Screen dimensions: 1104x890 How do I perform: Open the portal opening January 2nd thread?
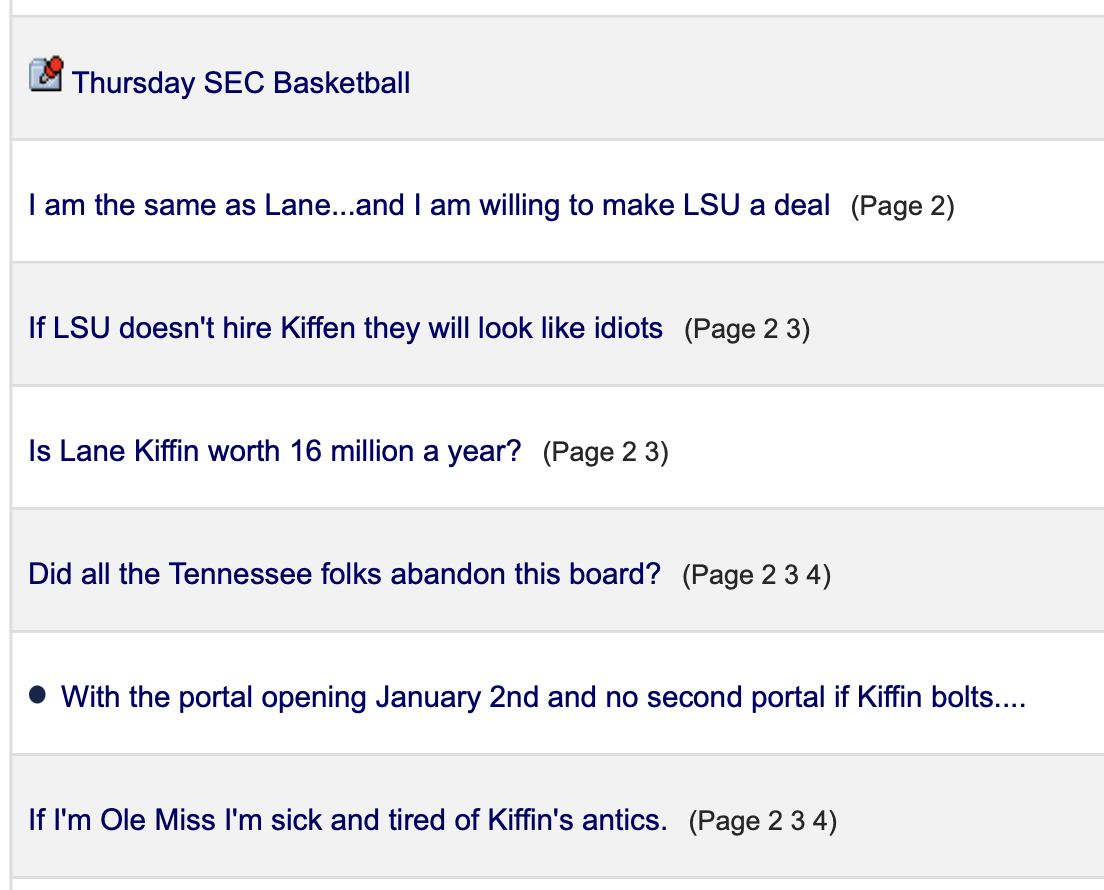[x=543, y=697]
